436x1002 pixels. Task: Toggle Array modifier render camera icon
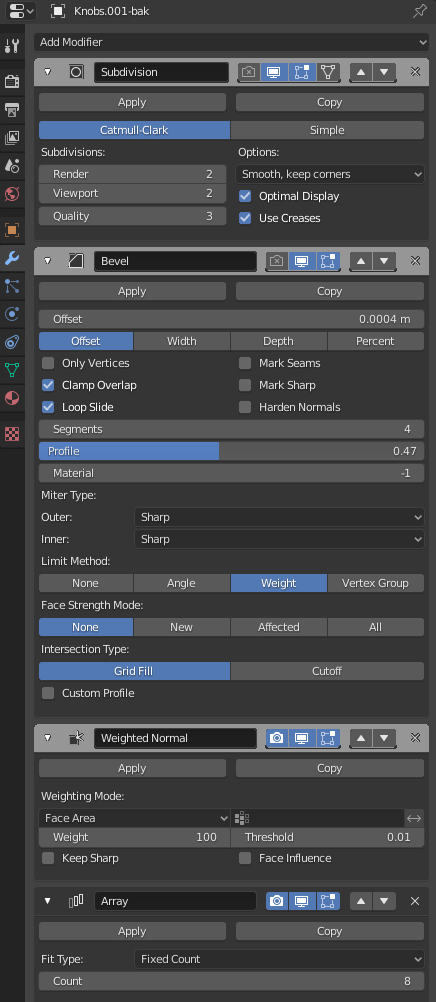point(277,901)
